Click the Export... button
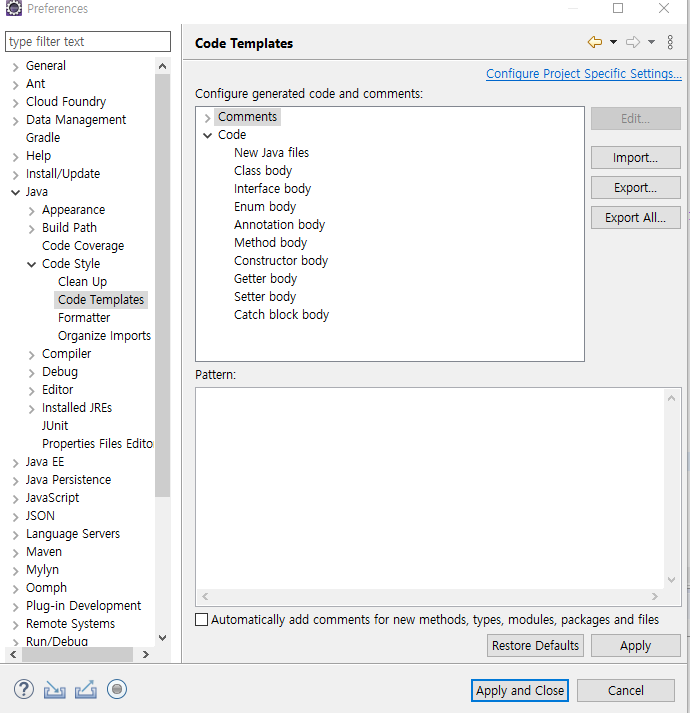This screenshot has width=690, height=713. (x=635, y=187)
